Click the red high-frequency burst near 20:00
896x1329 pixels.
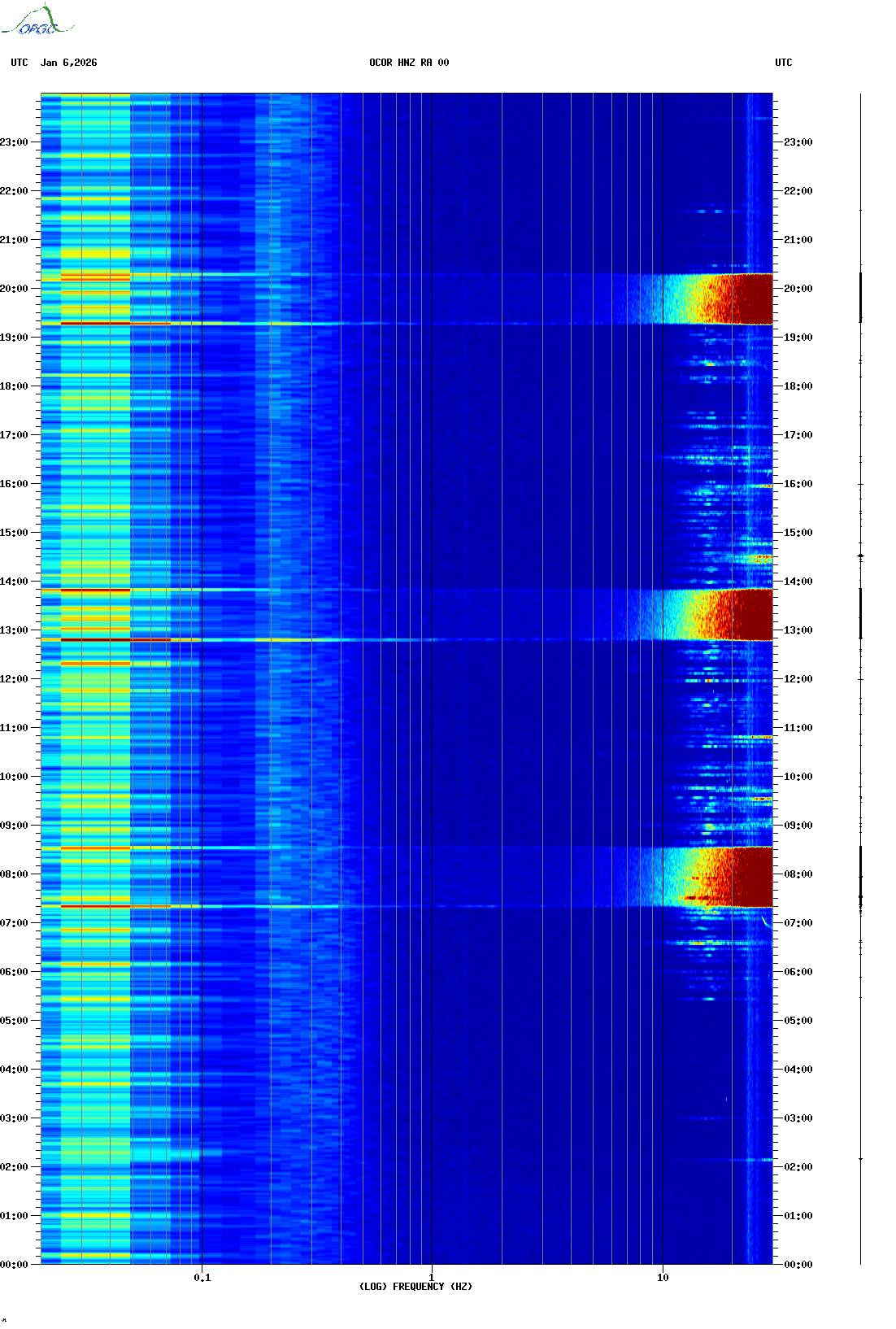tap(740, 299)
